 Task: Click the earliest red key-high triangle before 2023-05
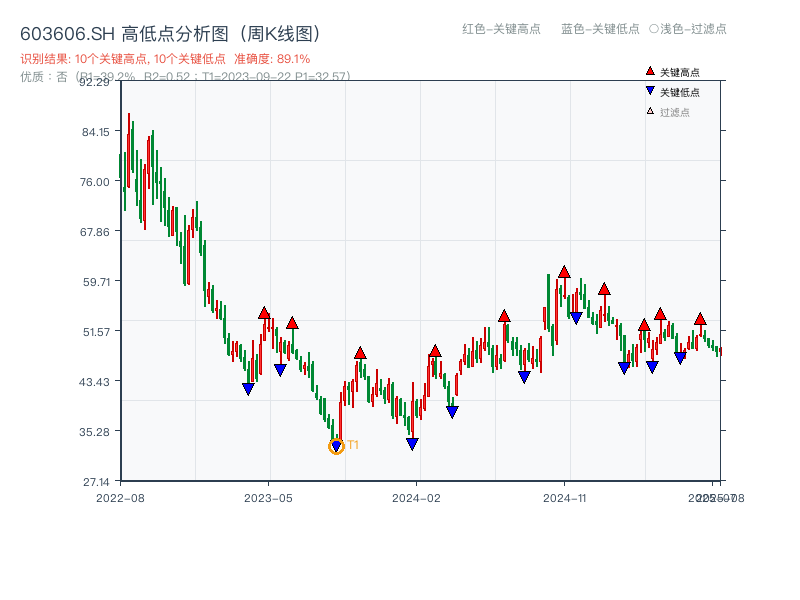point(264,313)
